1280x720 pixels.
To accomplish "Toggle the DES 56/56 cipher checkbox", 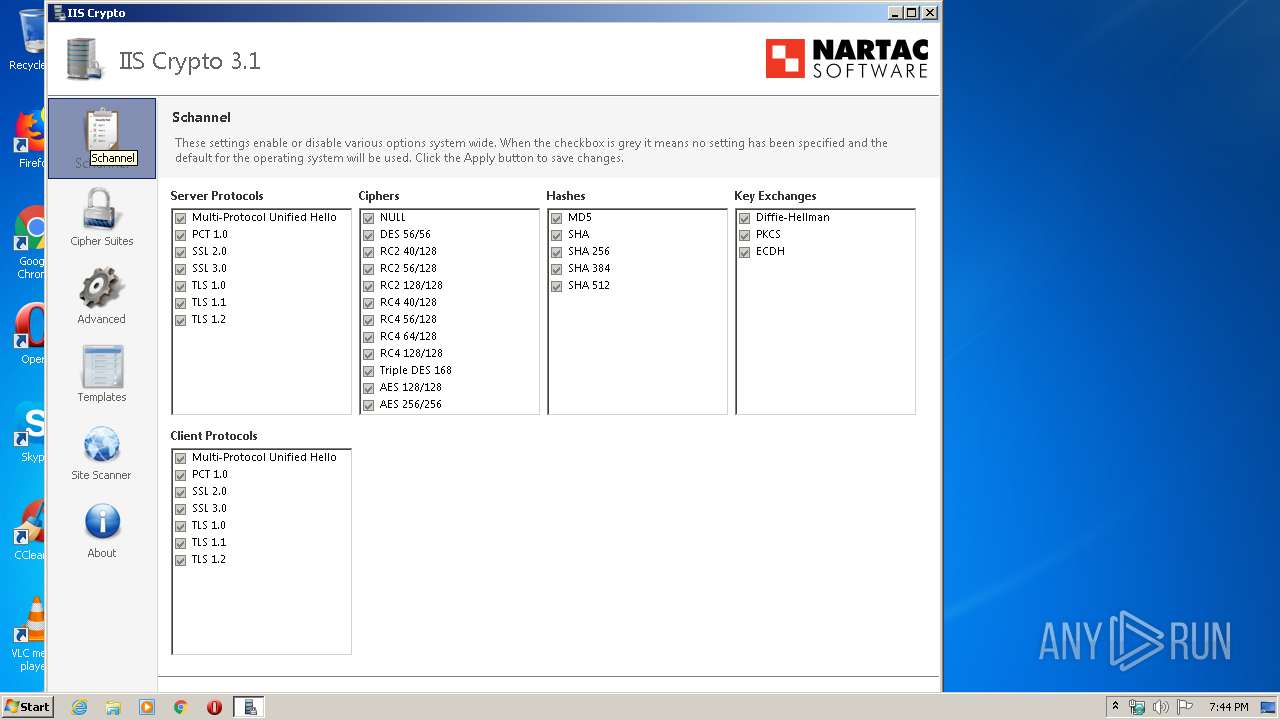I will click(369, 235).
